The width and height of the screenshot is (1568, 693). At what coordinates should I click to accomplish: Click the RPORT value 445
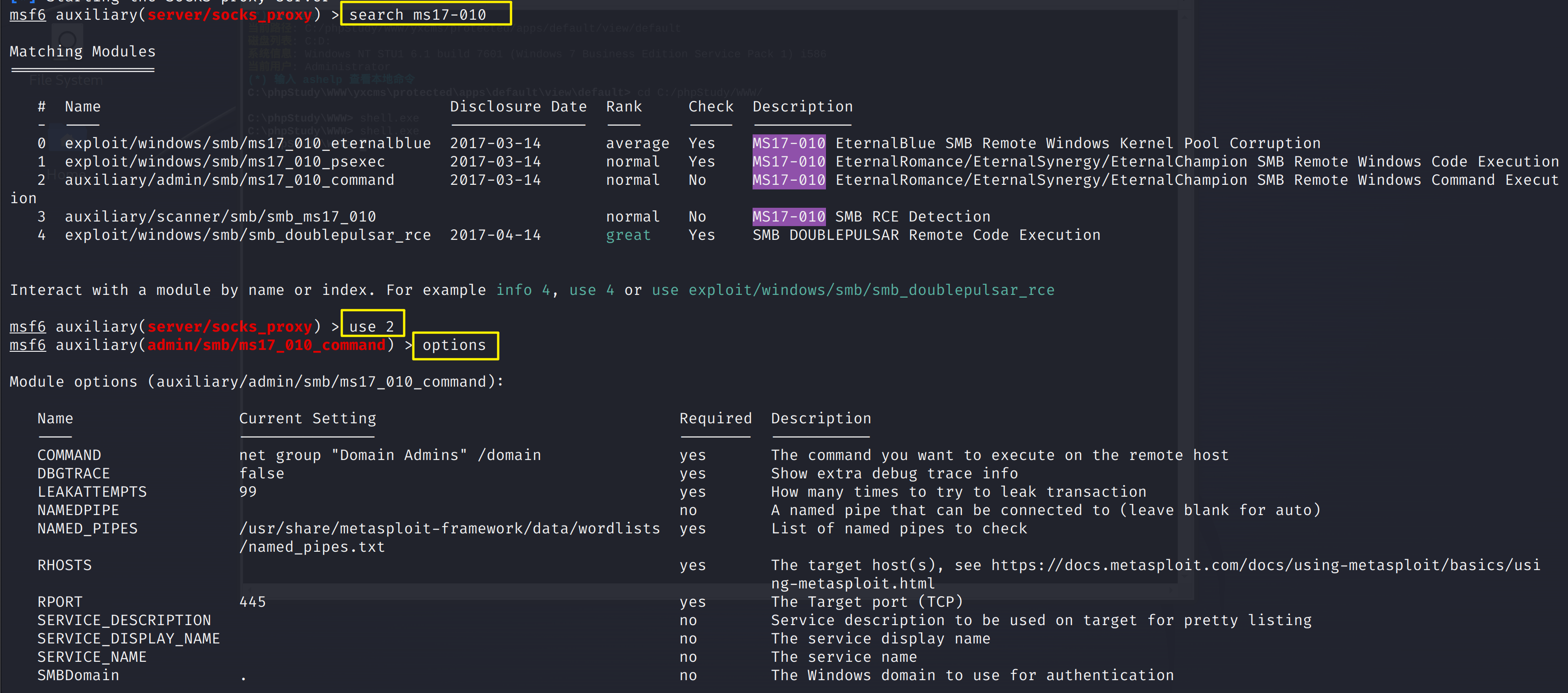[253, 602]
